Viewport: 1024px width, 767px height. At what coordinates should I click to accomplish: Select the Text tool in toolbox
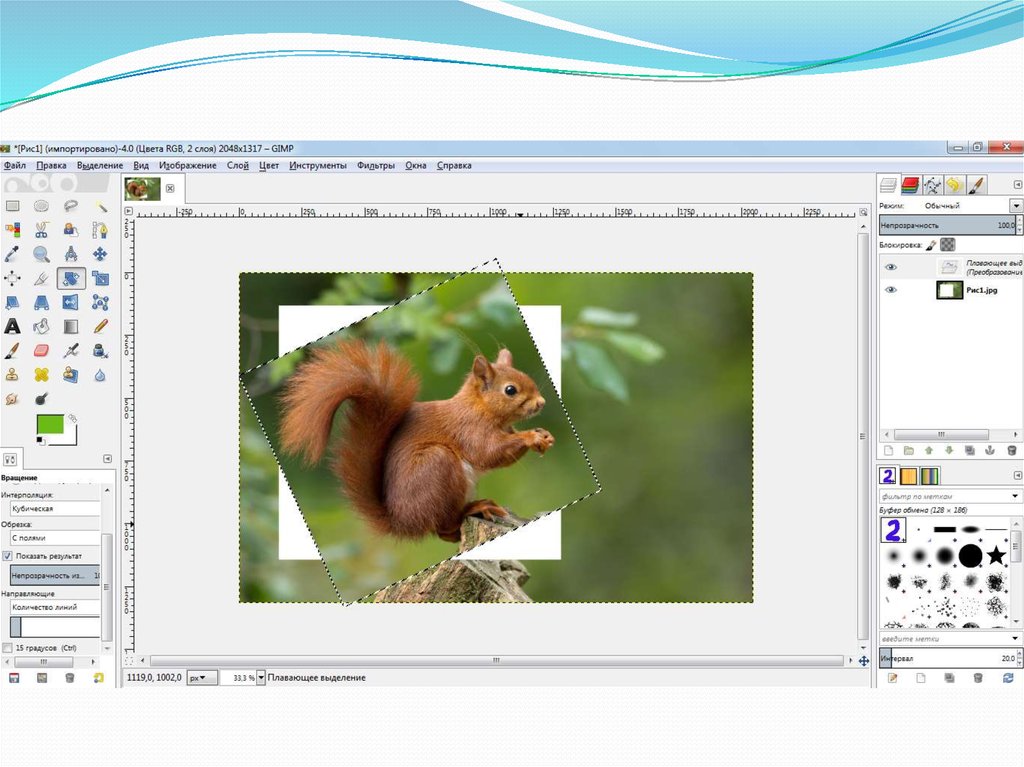12,326
